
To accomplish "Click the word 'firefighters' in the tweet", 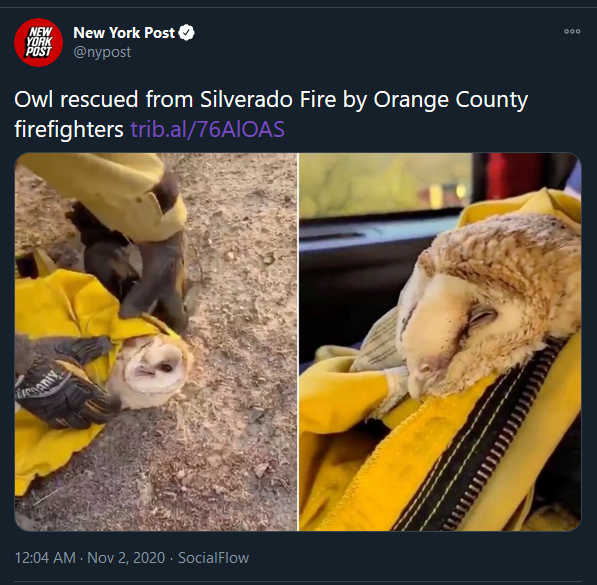I will 69,129.
